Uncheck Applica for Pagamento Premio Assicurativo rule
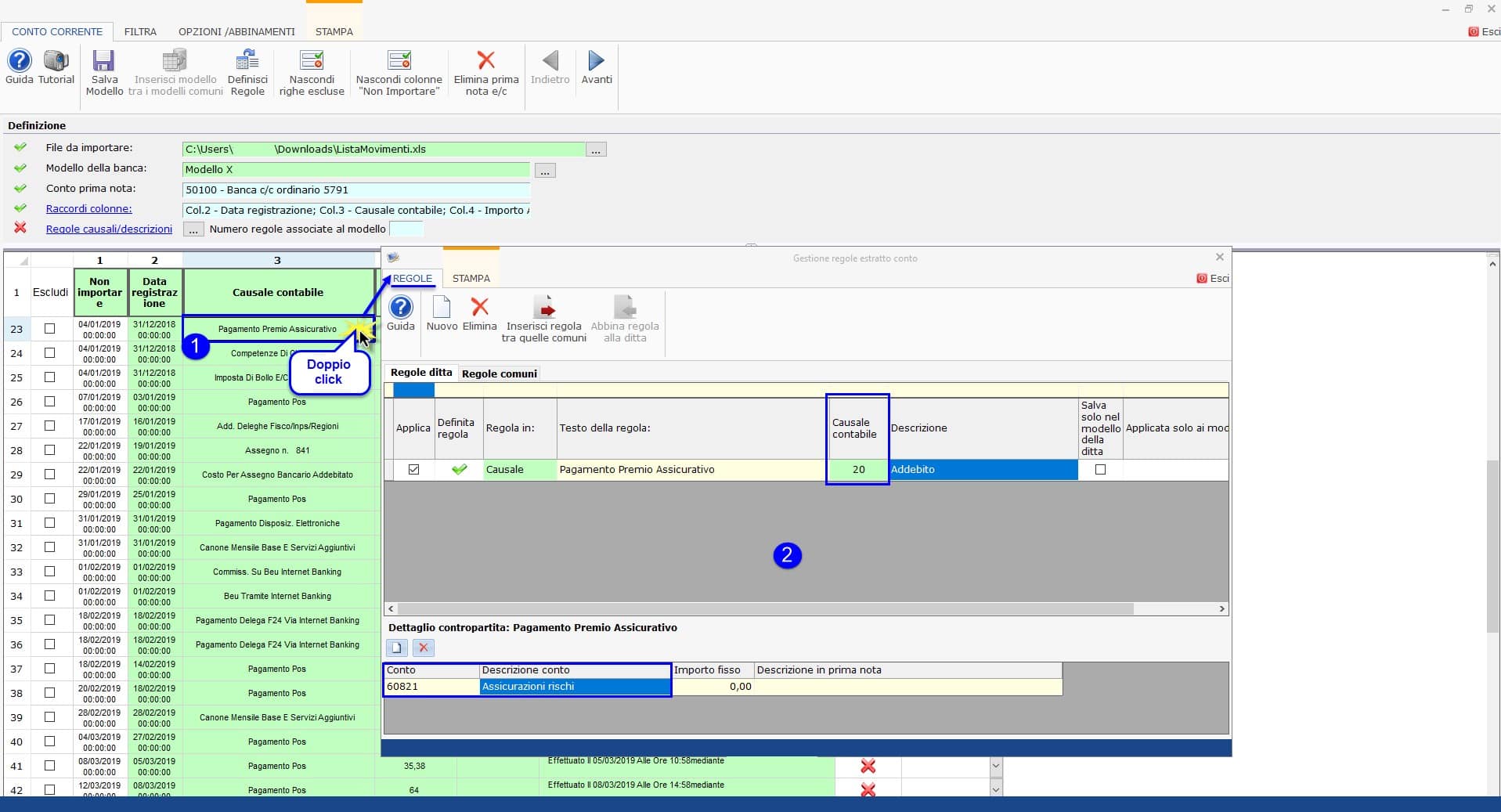 [413, 470]
